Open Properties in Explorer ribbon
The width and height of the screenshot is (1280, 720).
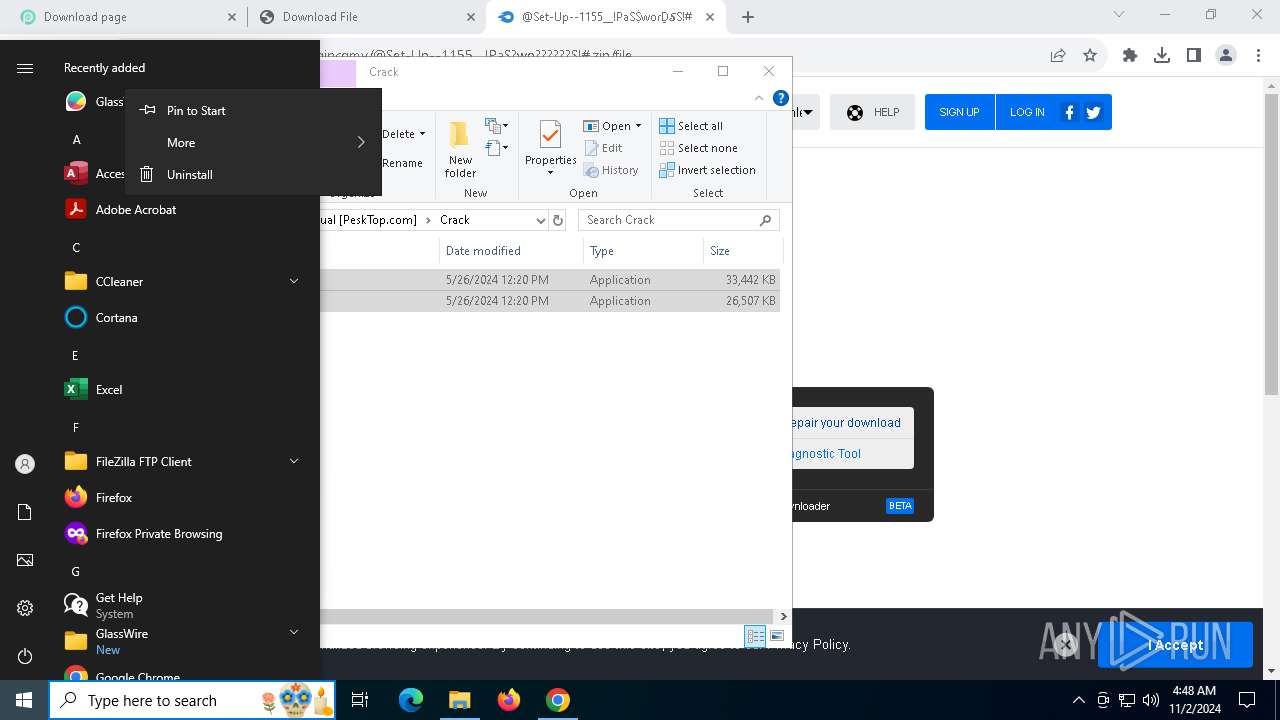[x=551, y=148]
